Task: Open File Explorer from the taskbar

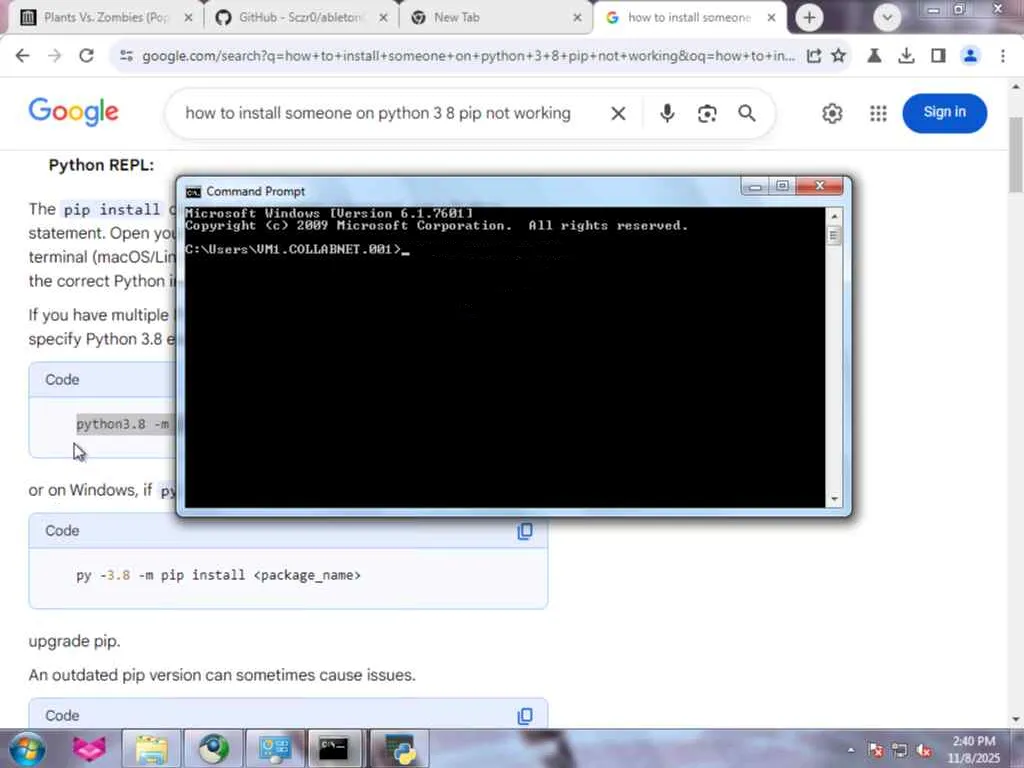Action: click(x=152, y=748)
